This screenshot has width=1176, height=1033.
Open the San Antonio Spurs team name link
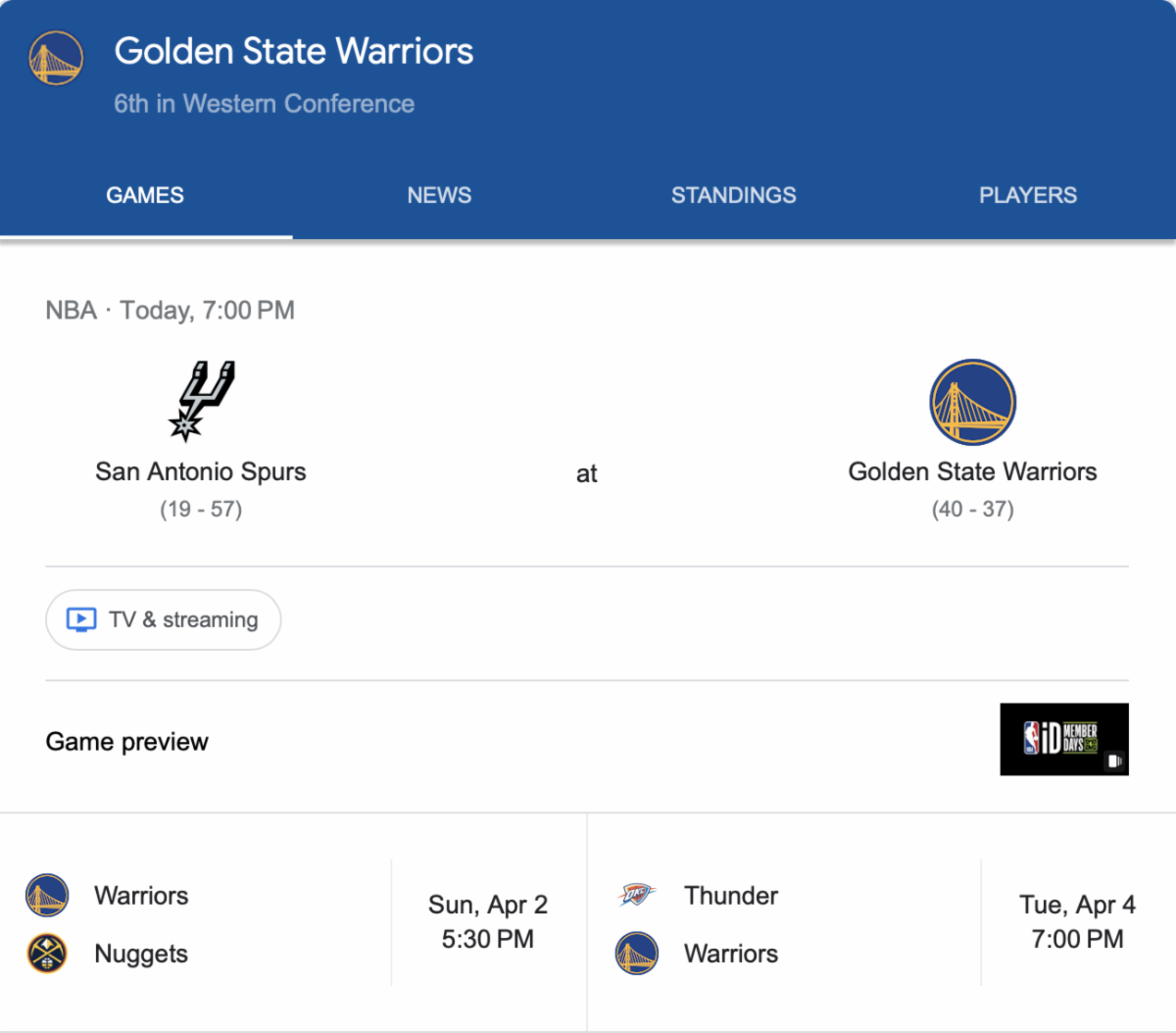click(201, 471)
